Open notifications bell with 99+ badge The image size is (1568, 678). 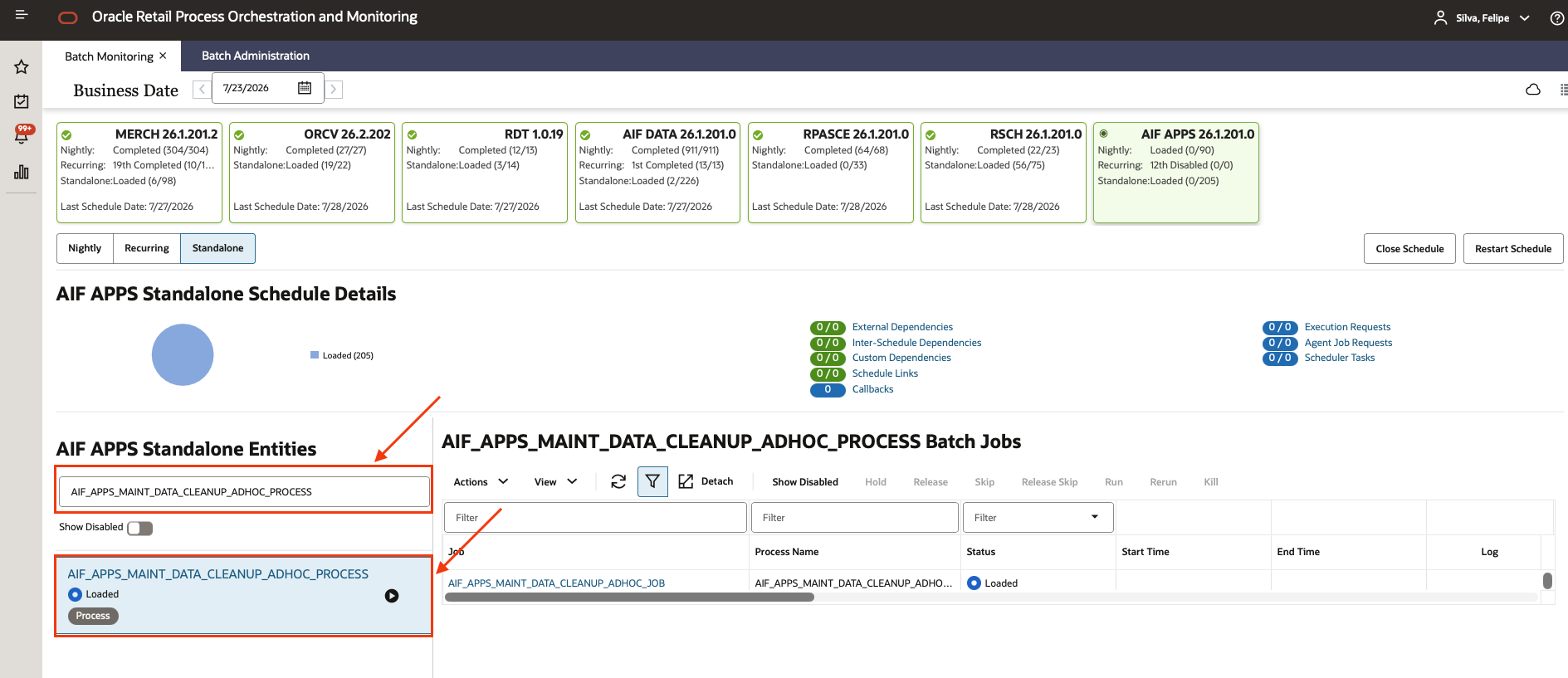pyautogui.click(x=22, y=134)
